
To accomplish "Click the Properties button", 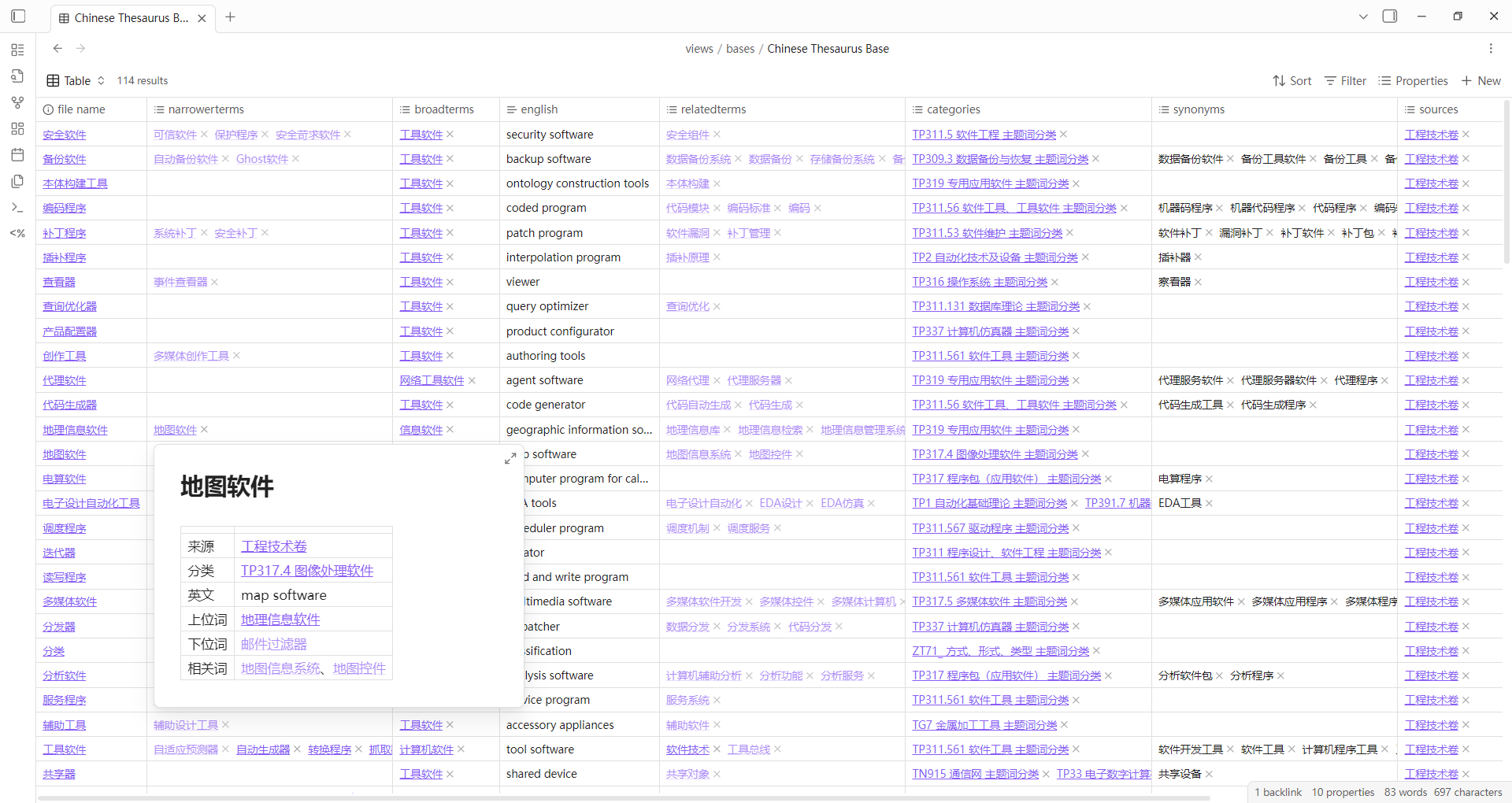I will coord(1414,81).
